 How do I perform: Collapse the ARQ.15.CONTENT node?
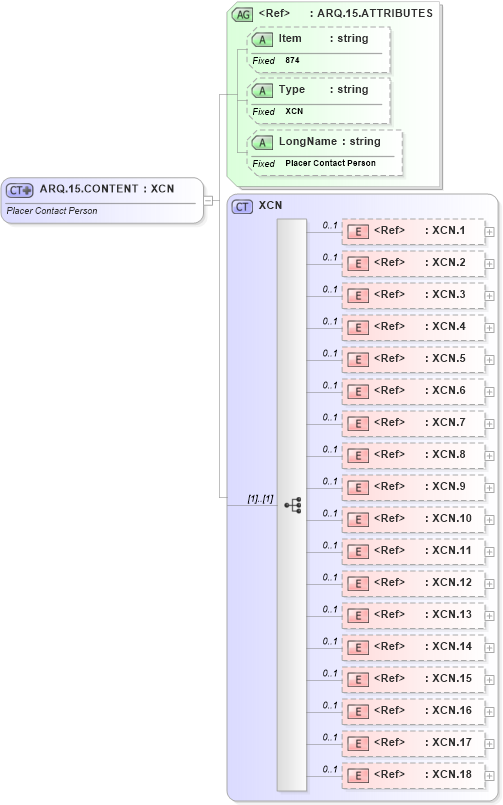pyautogui.click(x=208, y=201)
